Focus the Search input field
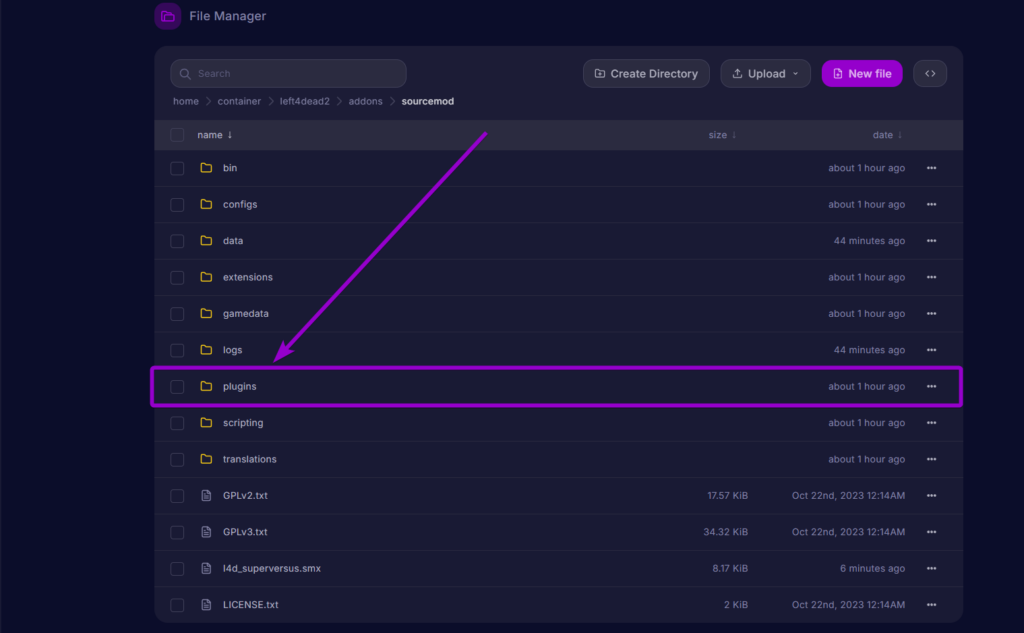The height and width of the screenshot is (633, 1024). click(x=288, y=73)
